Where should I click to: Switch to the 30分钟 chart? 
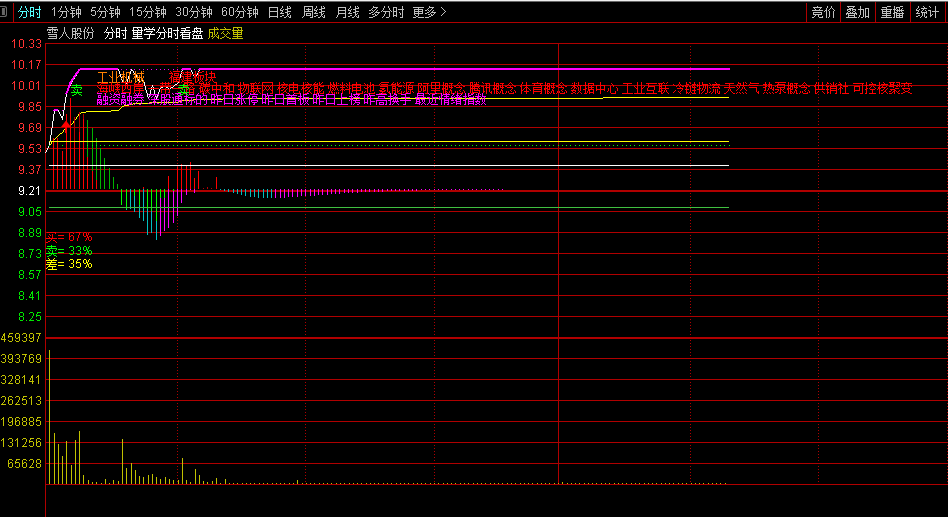(x=194, y=12)
